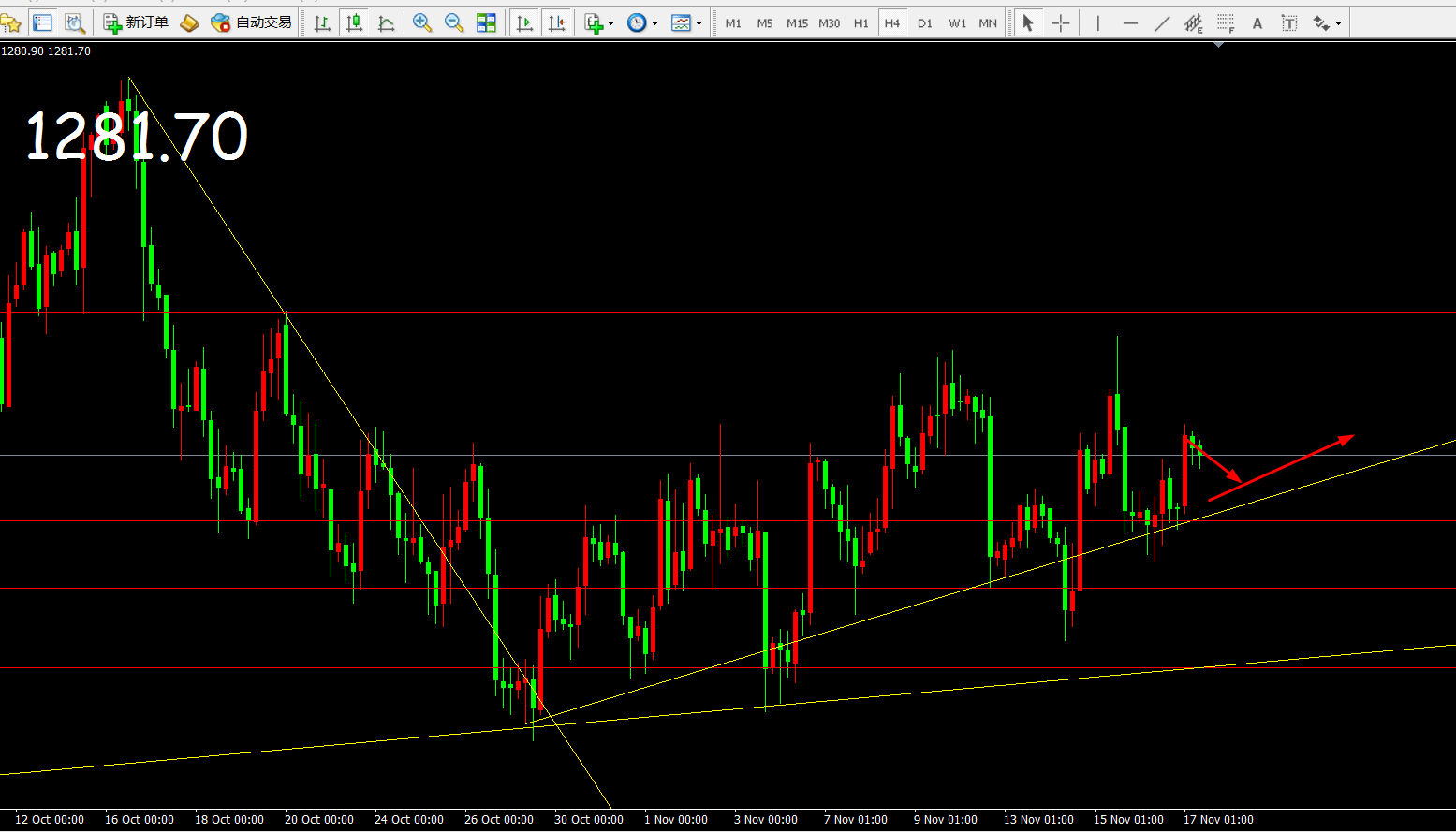Click the 12 Oct 00:00 date label
The image size is (1456, 832).
tap(50, 820)
